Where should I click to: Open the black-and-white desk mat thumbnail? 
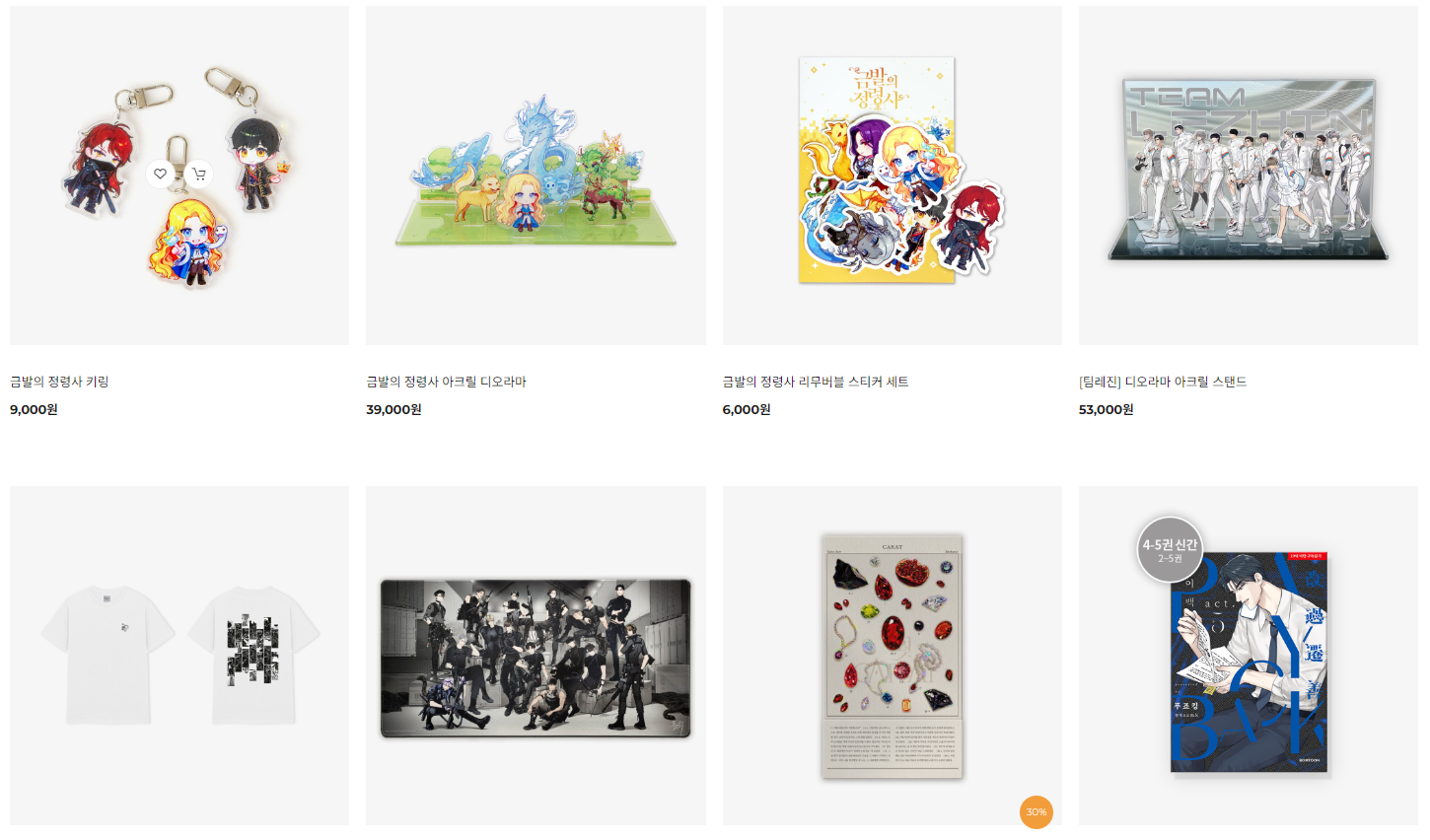pos(536,656)
